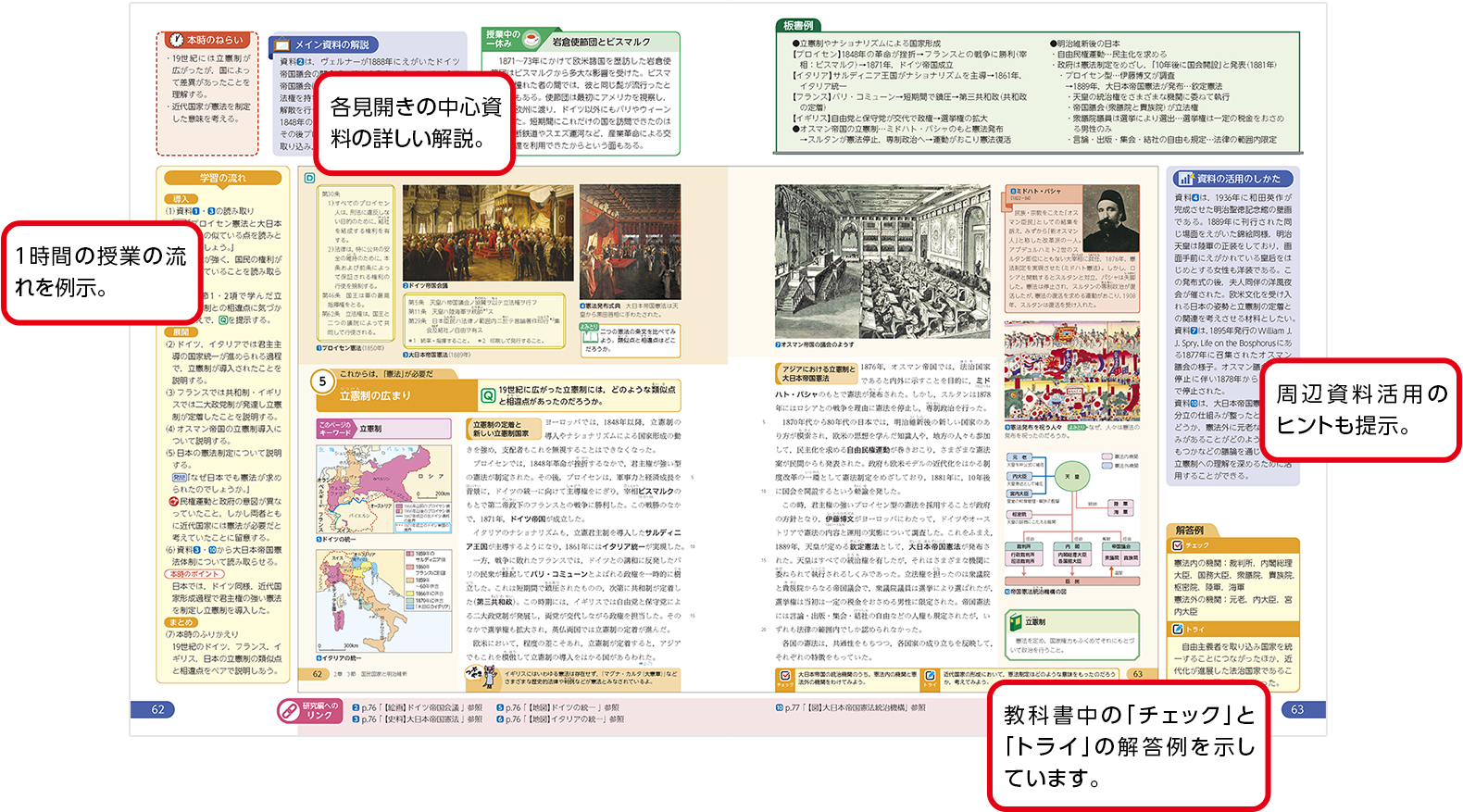Follow the p.76 【地図】ドイツの統一 reference
The height and width of the screenshot is (812, 1463).
(x=558, y=706)
